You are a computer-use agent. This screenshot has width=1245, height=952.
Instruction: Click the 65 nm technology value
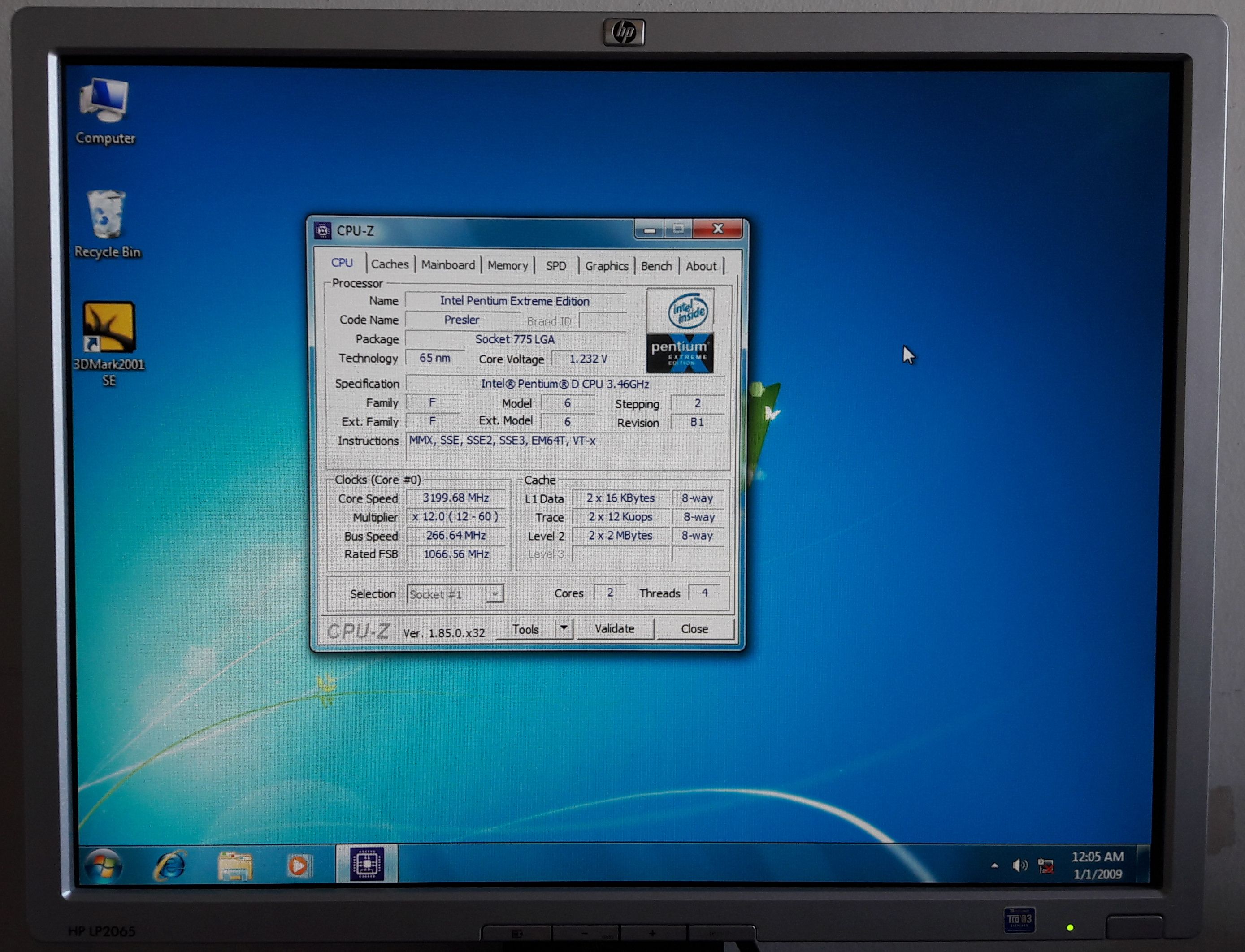[x=434, y=358]
